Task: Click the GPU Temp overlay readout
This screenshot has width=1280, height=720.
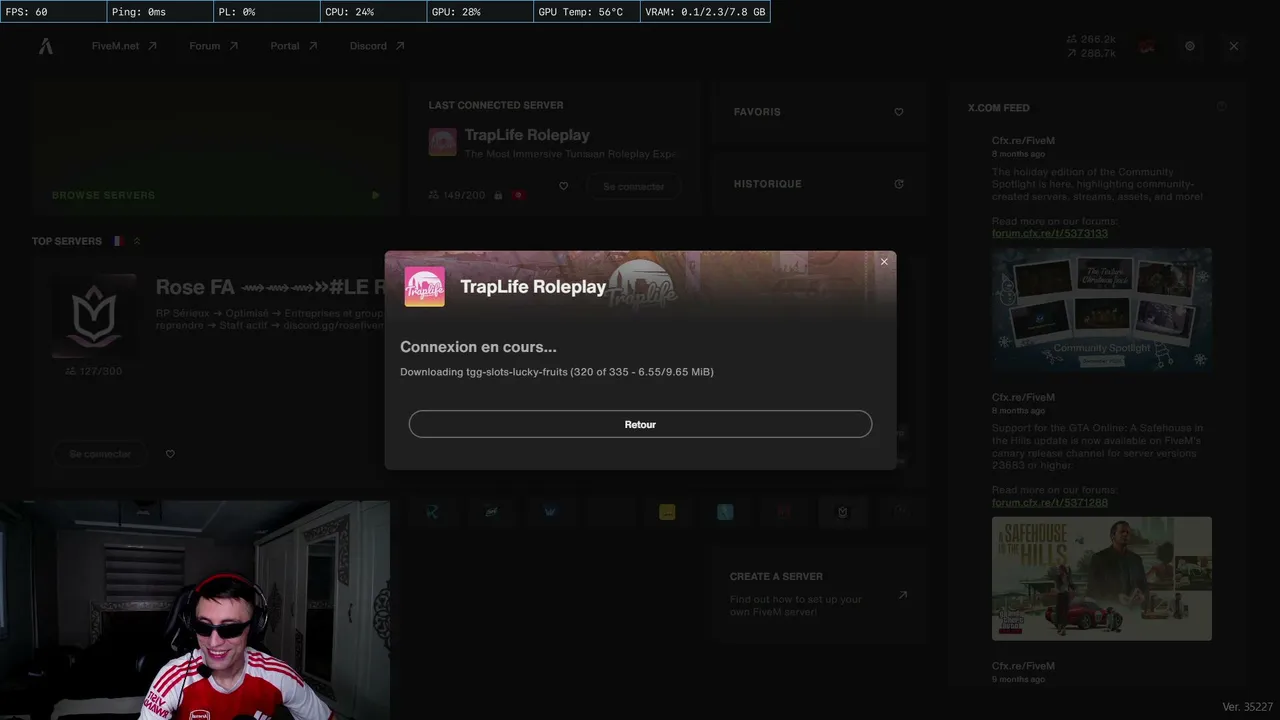Action: pyautogui.click(x=586, y=12)
